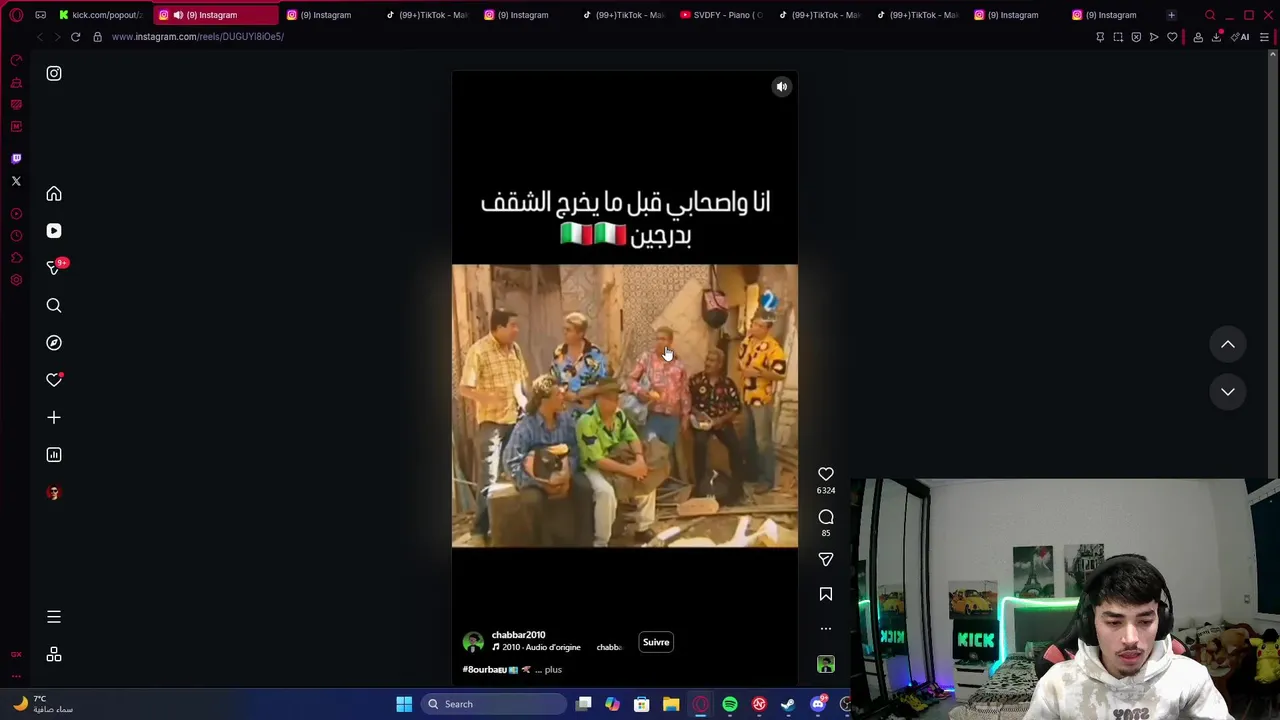This screenshot has width=1280, height=720.
Task: Share the reel via paper plane
Action: click(x=826, y=560)
